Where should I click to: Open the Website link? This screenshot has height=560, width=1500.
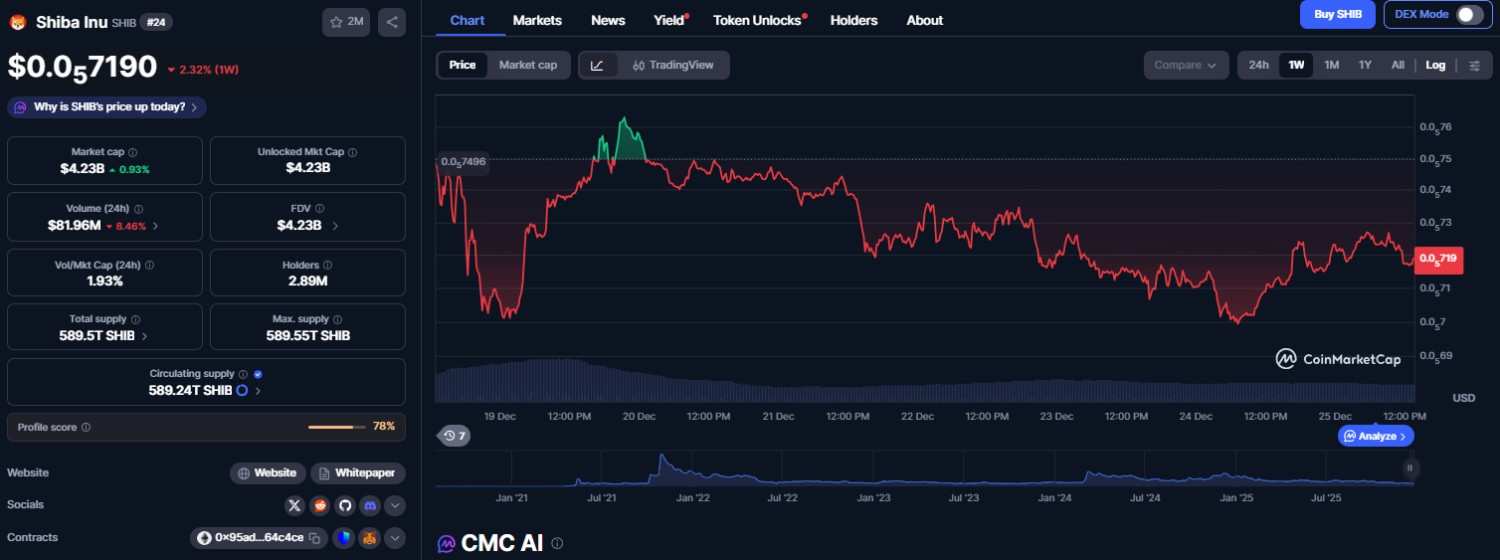(x=267, y=473)
